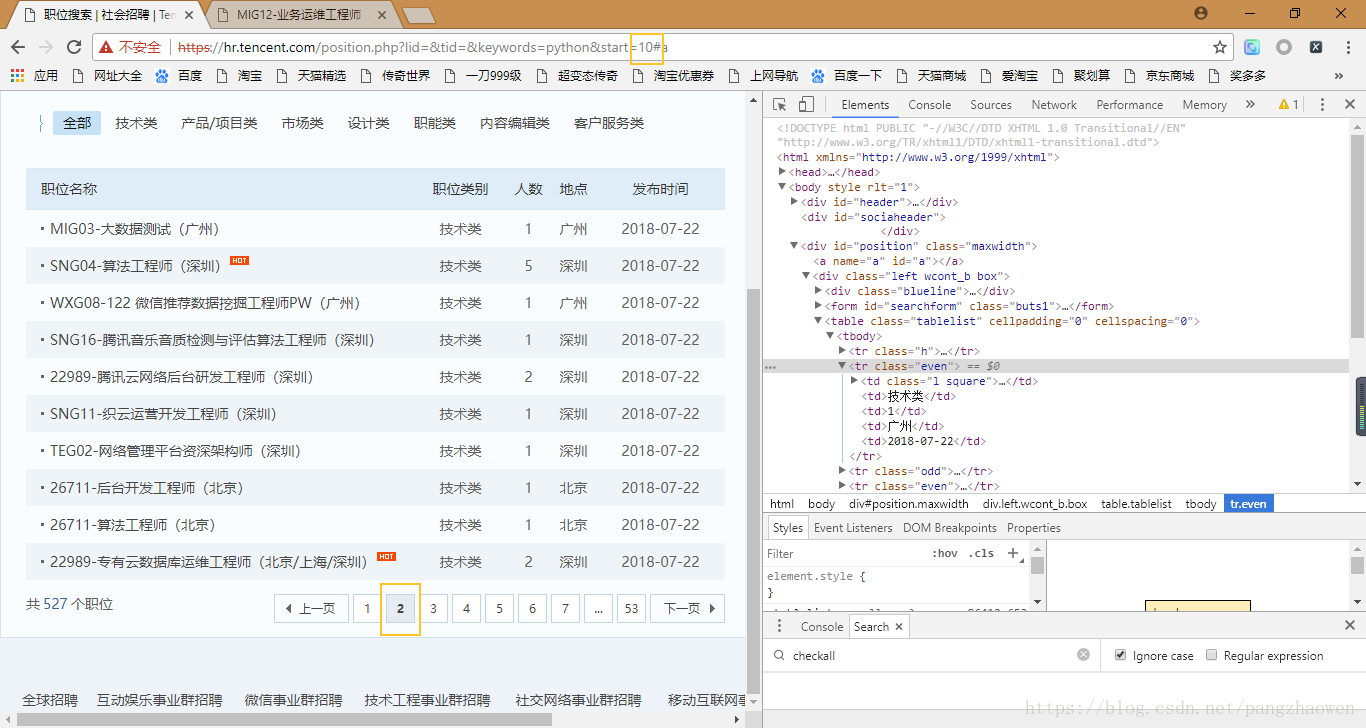
Task: Close the DevTools bottom drawer
Action: 1349,626
